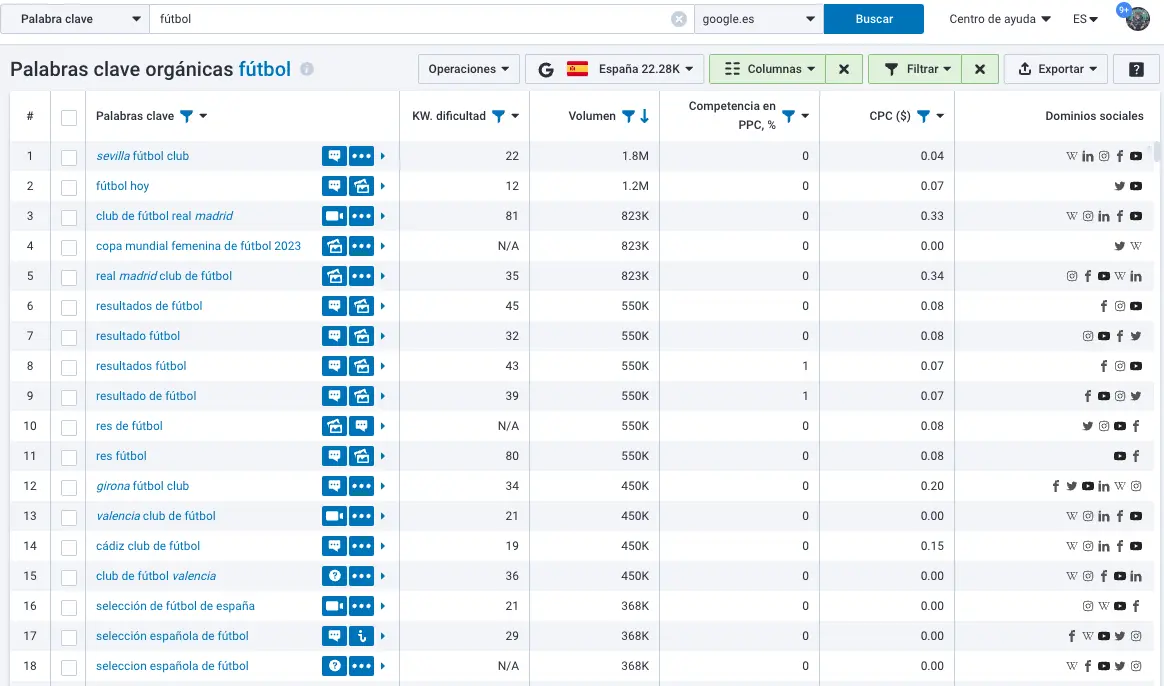
Task: Expand the google.es search engine dropdown
Action: tap(758, 19)
